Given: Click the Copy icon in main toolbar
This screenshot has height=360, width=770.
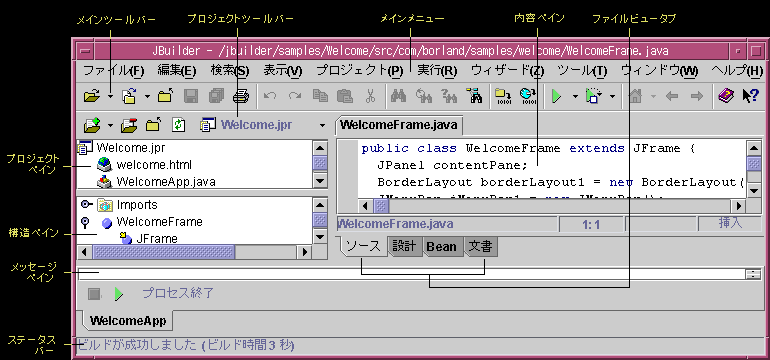Looking at the screenshot, I should 321,96.
